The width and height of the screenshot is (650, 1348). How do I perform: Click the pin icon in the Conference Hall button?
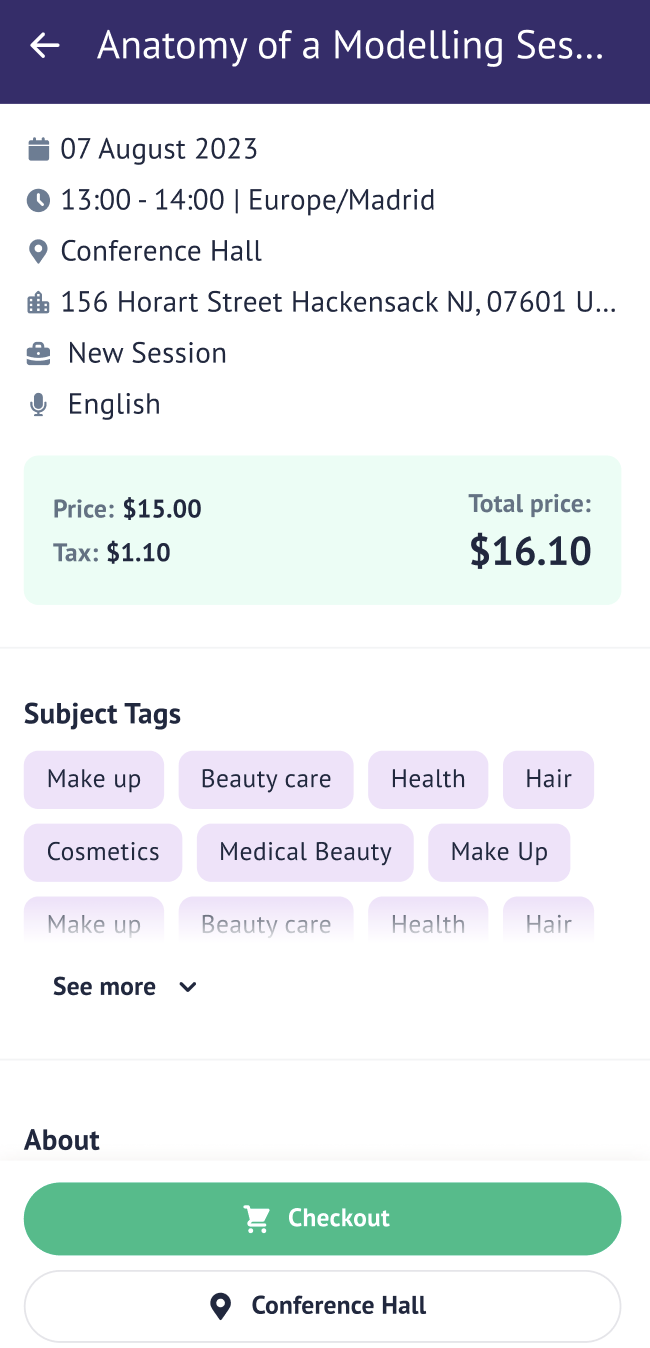220,1306
